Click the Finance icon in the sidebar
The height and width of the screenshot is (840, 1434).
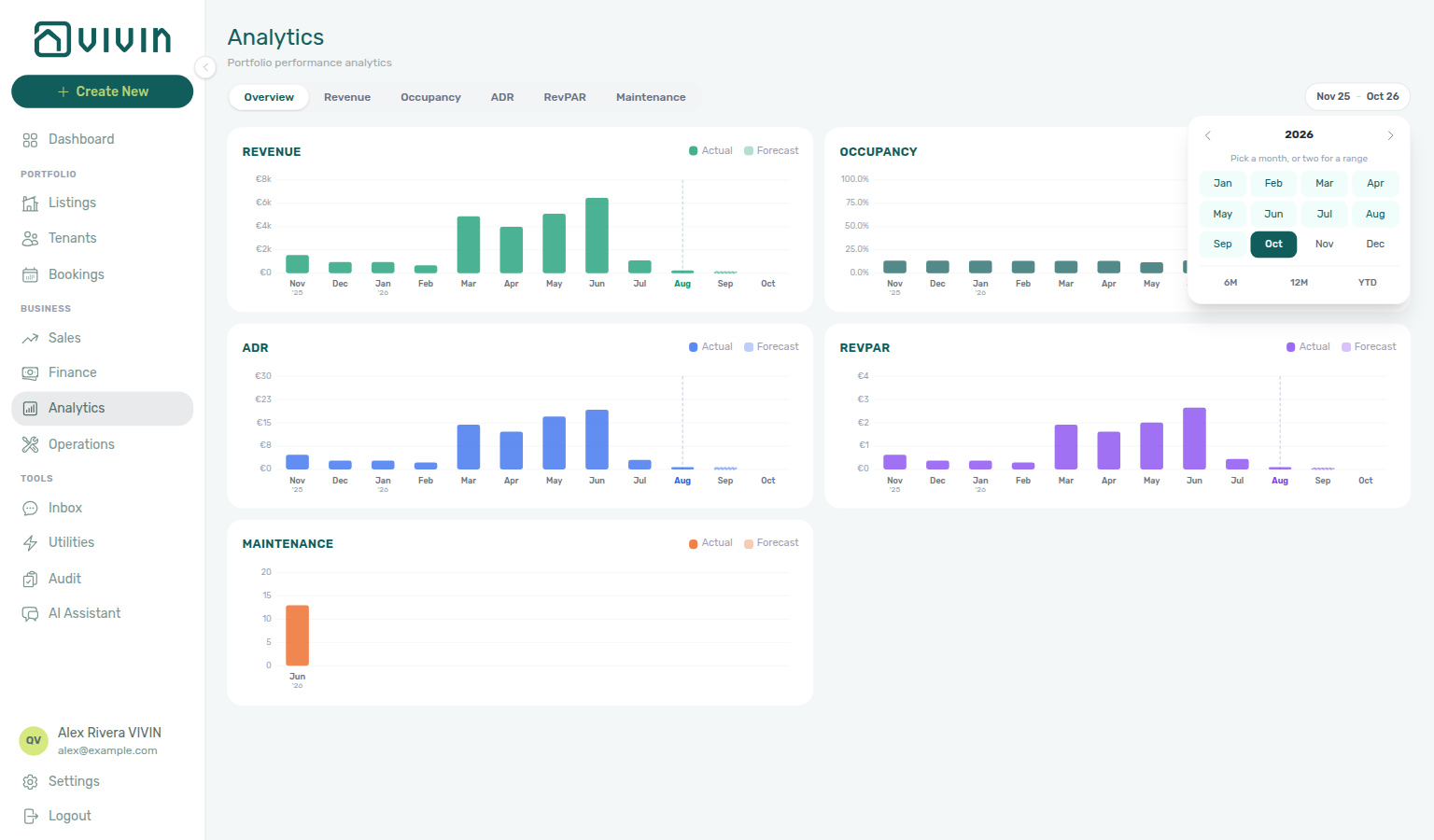30,373
